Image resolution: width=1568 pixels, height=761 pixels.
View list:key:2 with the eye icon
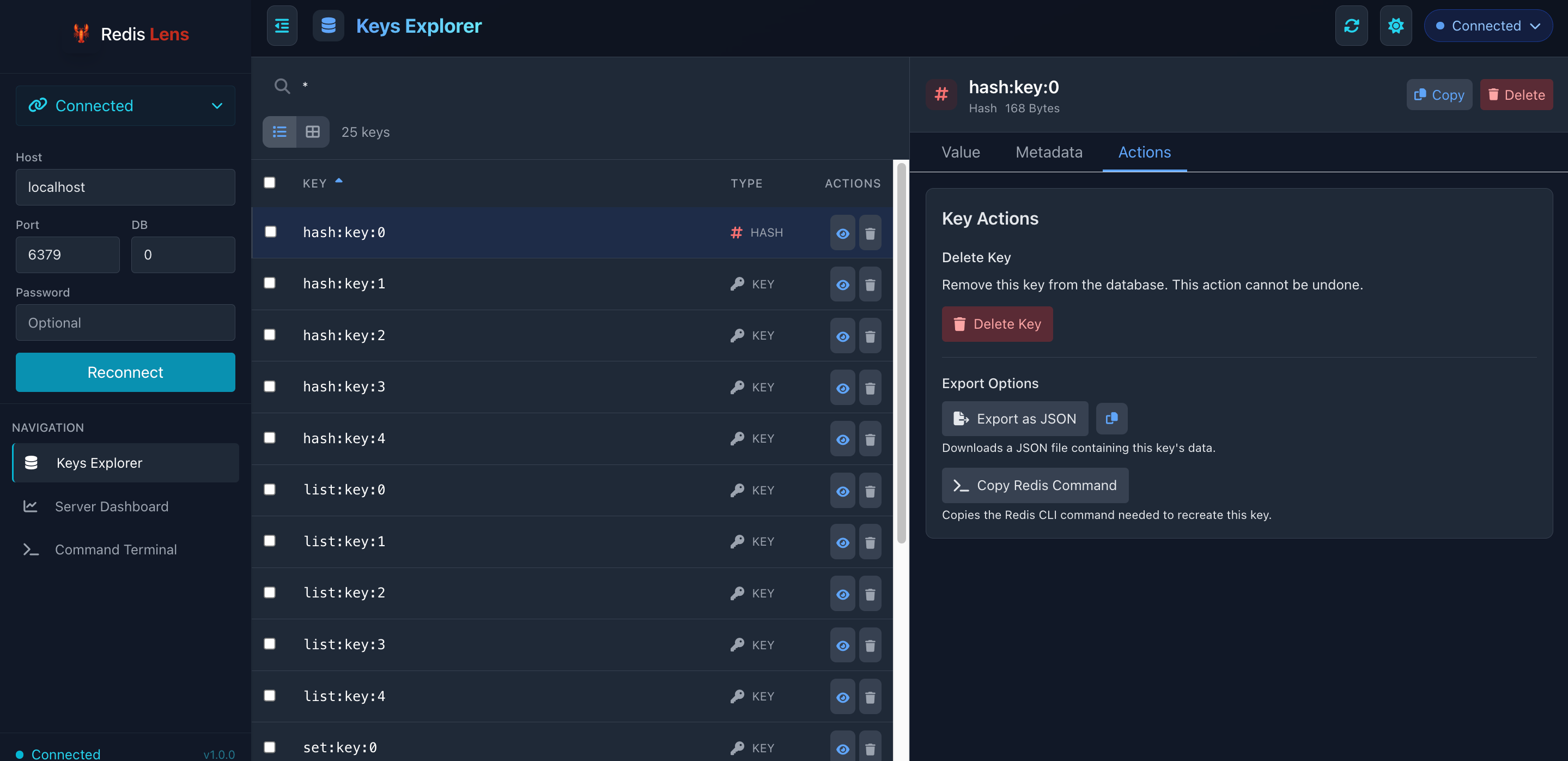pos(842,594)
